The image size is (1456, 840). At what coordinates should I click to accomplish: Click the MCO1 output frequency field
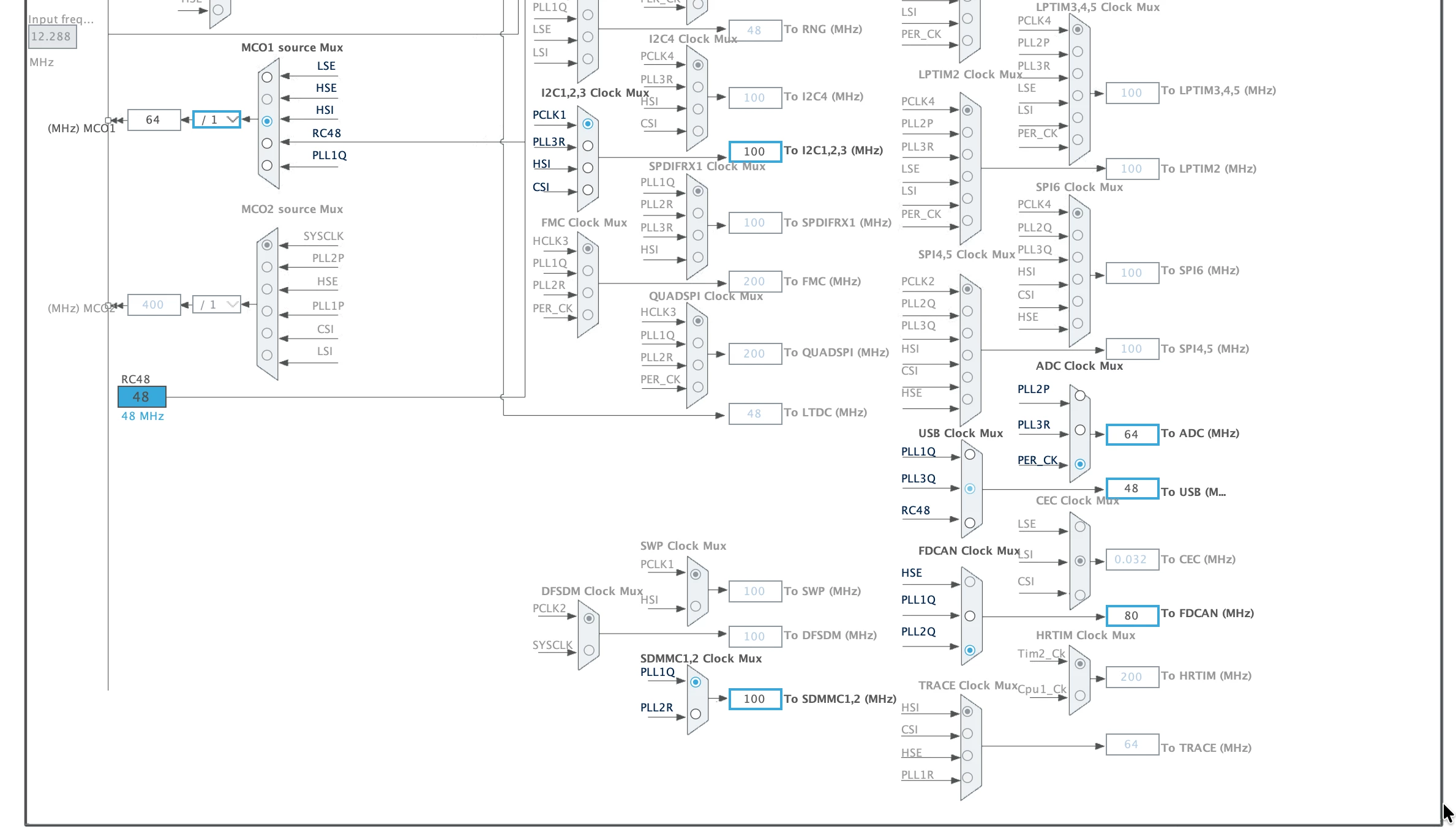tap(154, 120)
